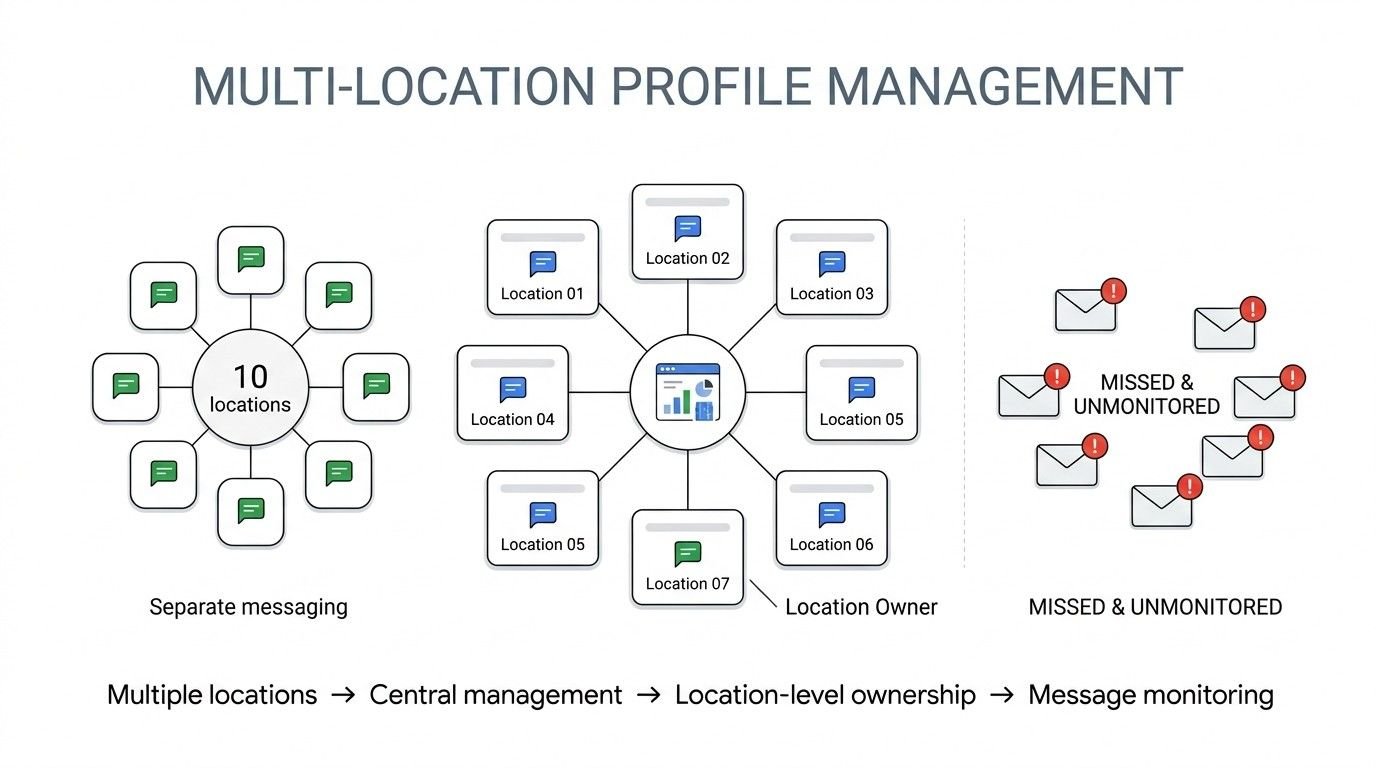The image size is (1376, 768).
Task: Click the 'Location 06' label
Action: (x=832, y=544)
